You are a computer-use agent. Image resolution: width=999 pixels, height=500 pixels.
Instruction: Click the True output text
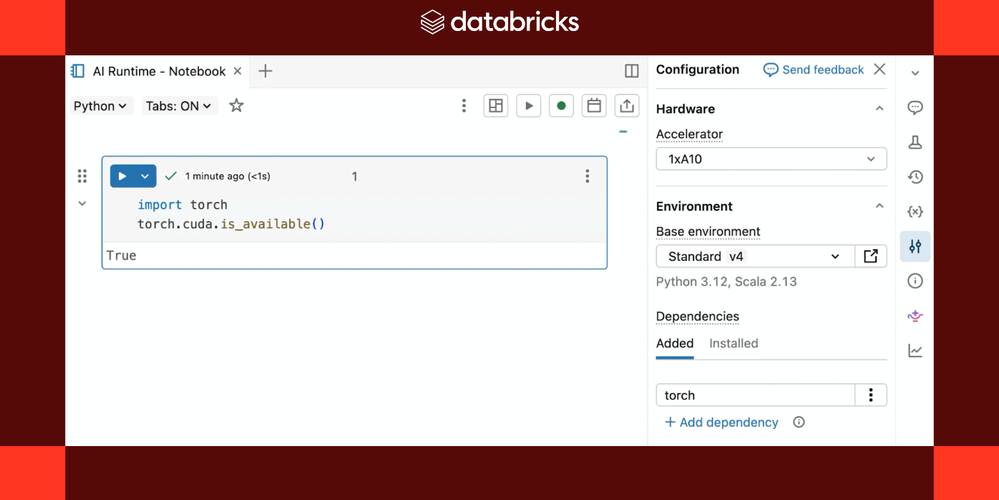tap(121, 255)
